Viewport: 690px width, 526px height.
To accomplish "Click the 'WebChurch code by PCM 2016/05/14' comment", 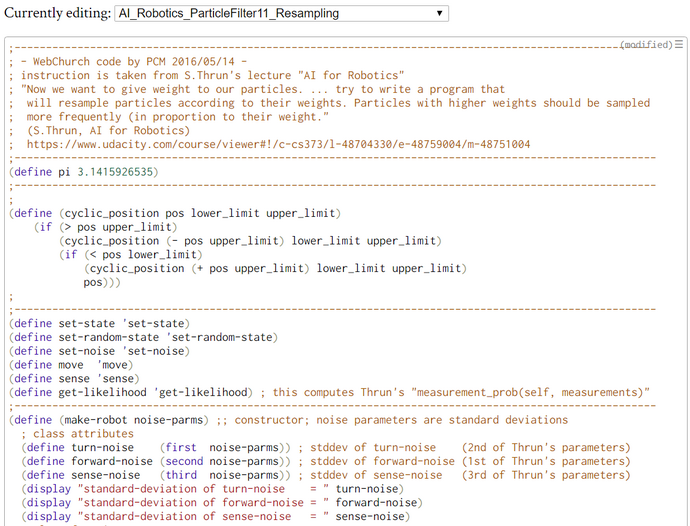I will 134,62.
